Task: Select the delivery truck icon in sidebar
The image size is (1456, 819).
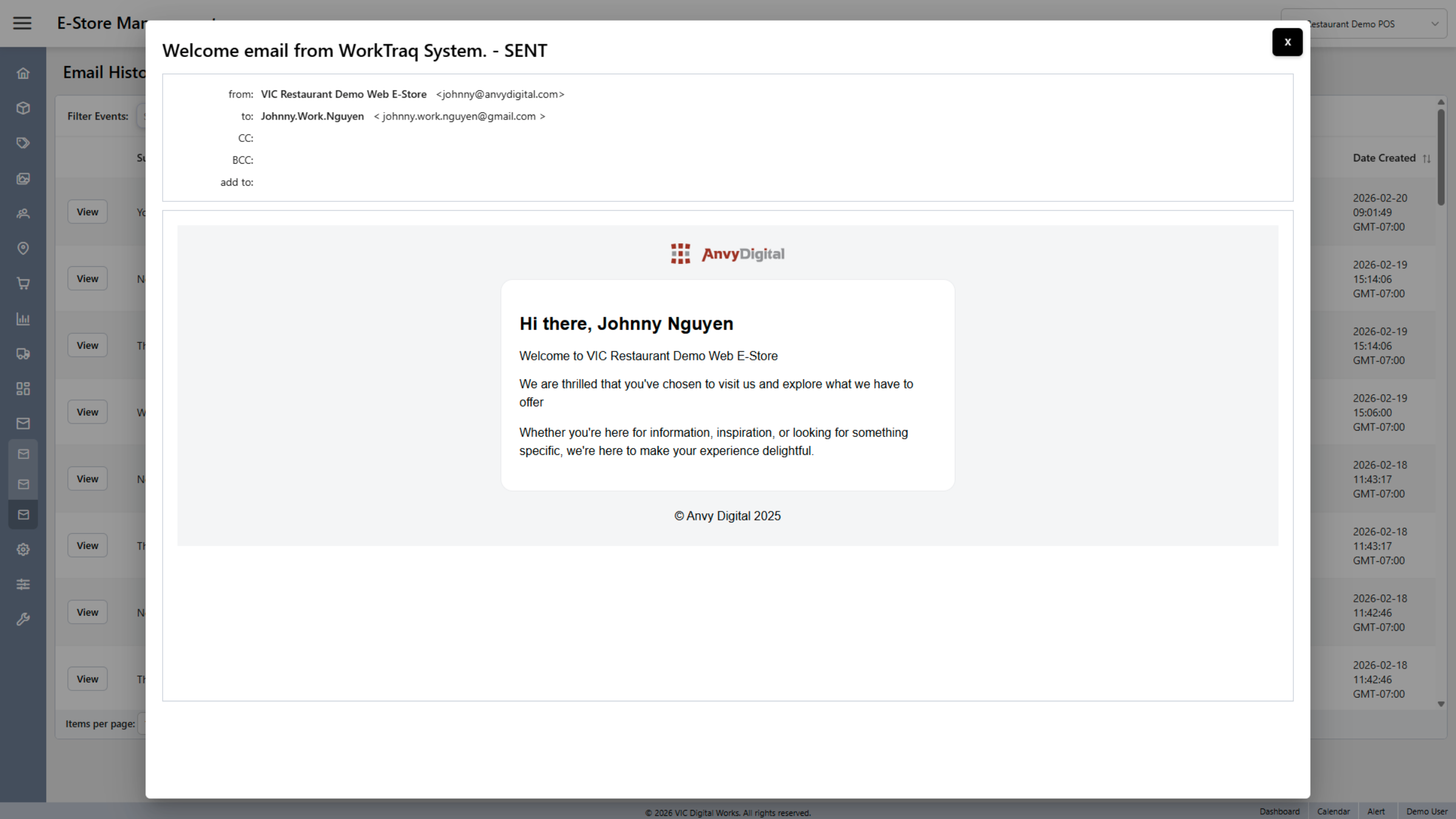Action: [23, 354]
